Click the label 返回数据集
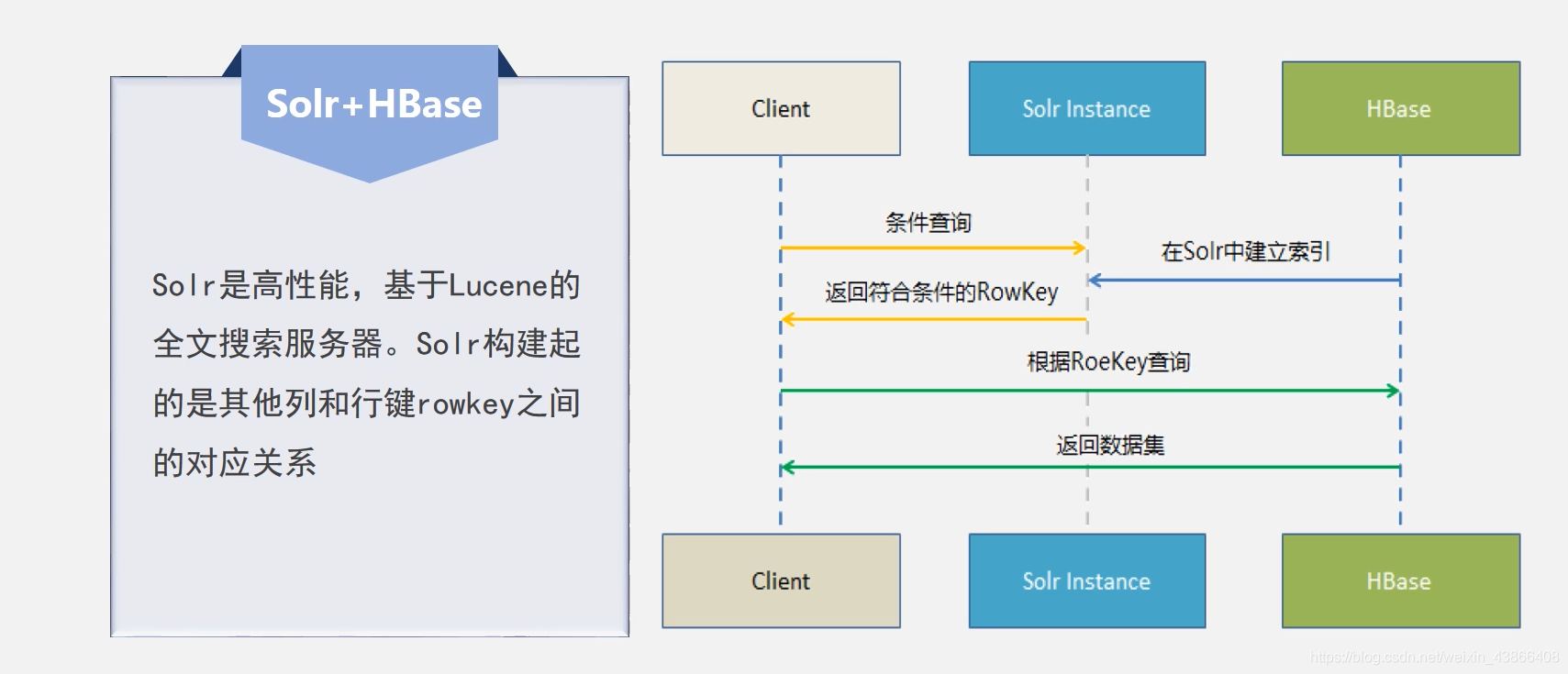 [1110, 446]
